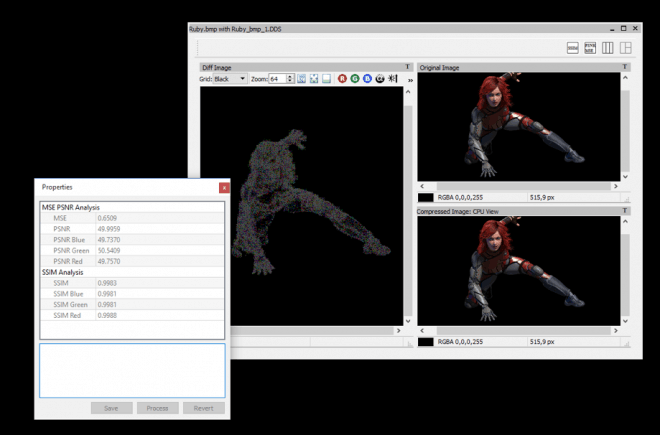This screenshot has width=660, height=435.
Task: Switch to three-column view layout icon
Action: pos(607,48)
